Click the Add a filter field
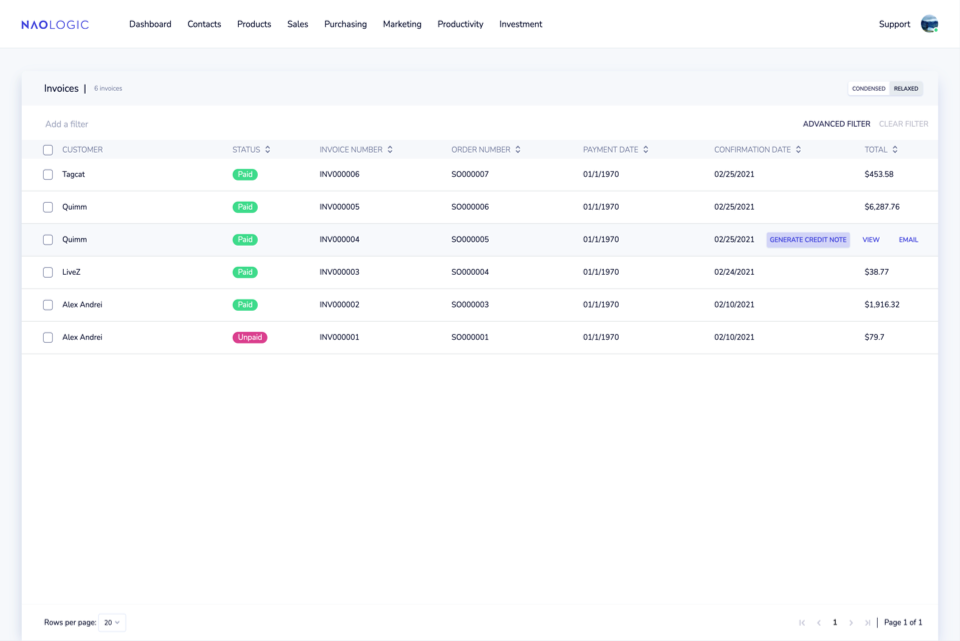960x641 pixels. (x=67, y=124)
